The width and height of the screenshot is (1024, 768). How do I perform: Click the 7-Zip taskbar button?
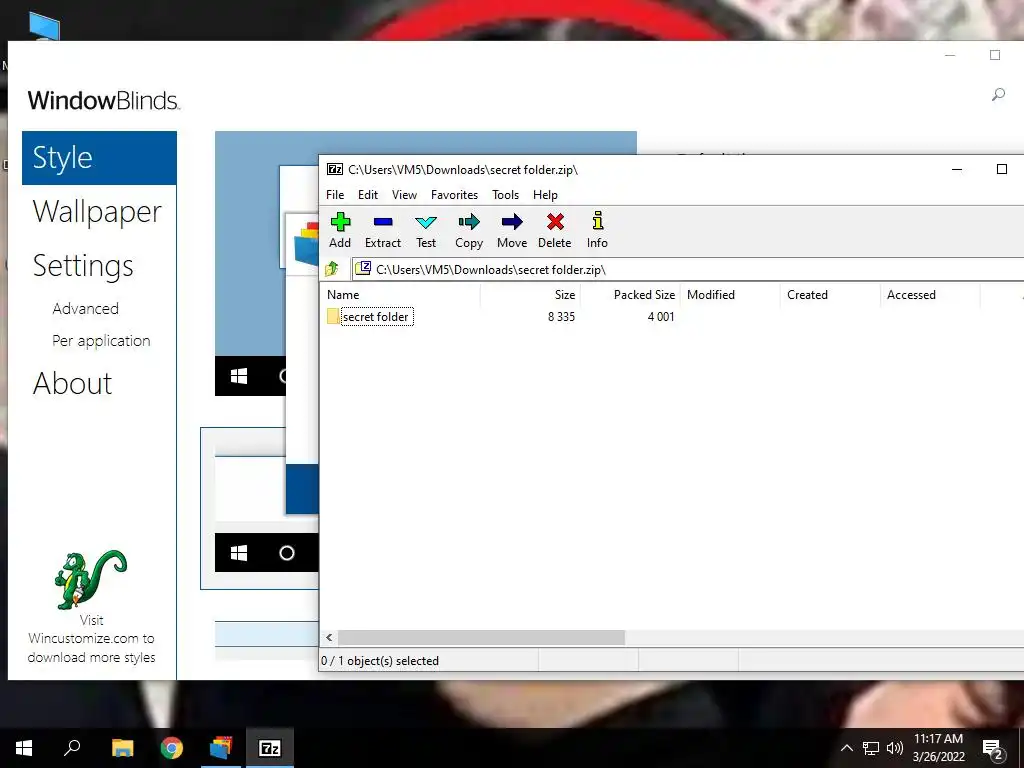(x=270, y=748)
